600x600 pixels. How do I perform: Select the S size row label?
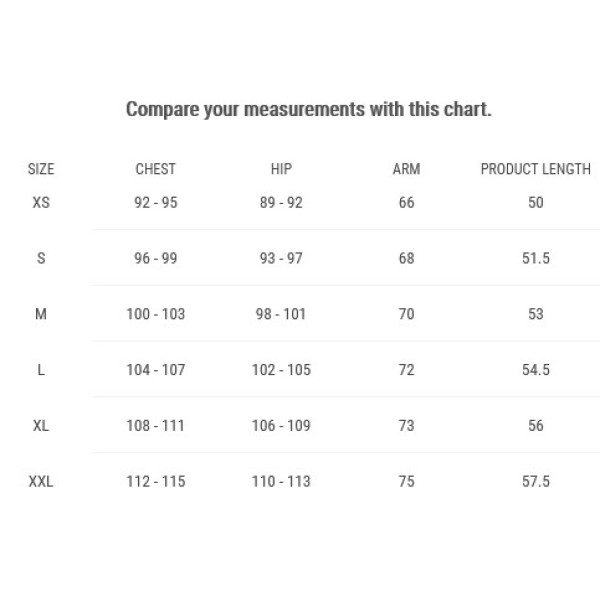[41, 258]
